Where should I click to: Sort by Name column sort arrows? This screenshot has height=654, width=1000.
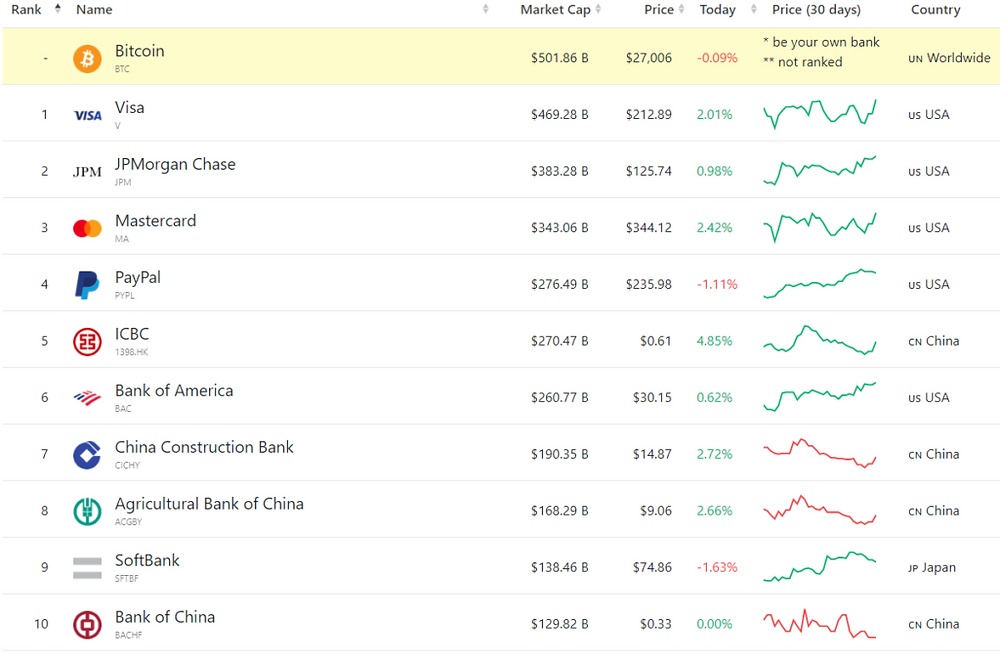(x=485, y=9)
